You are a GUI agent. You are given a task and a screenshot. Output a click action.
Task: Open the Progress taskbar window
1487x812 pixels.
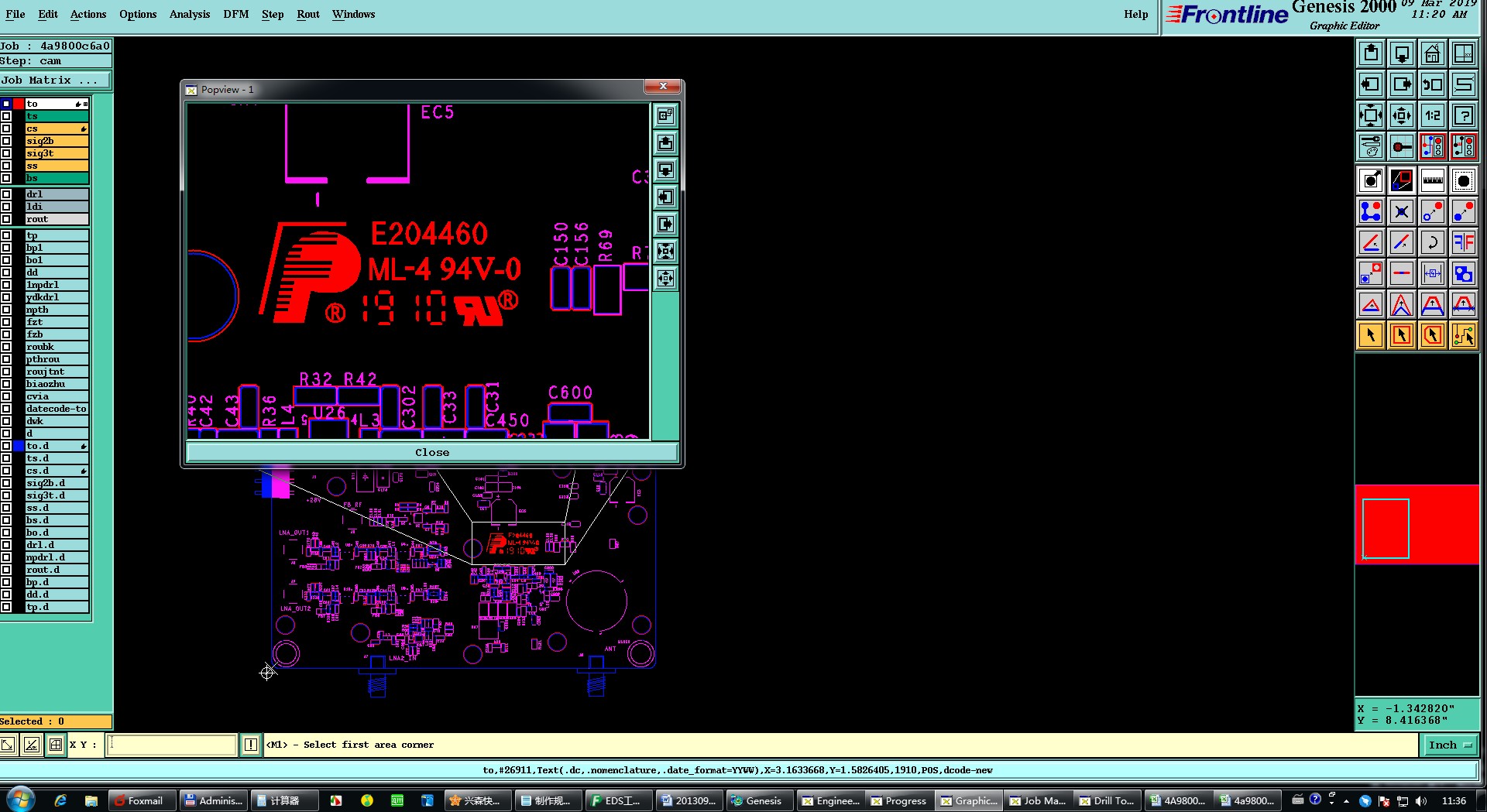899,800
